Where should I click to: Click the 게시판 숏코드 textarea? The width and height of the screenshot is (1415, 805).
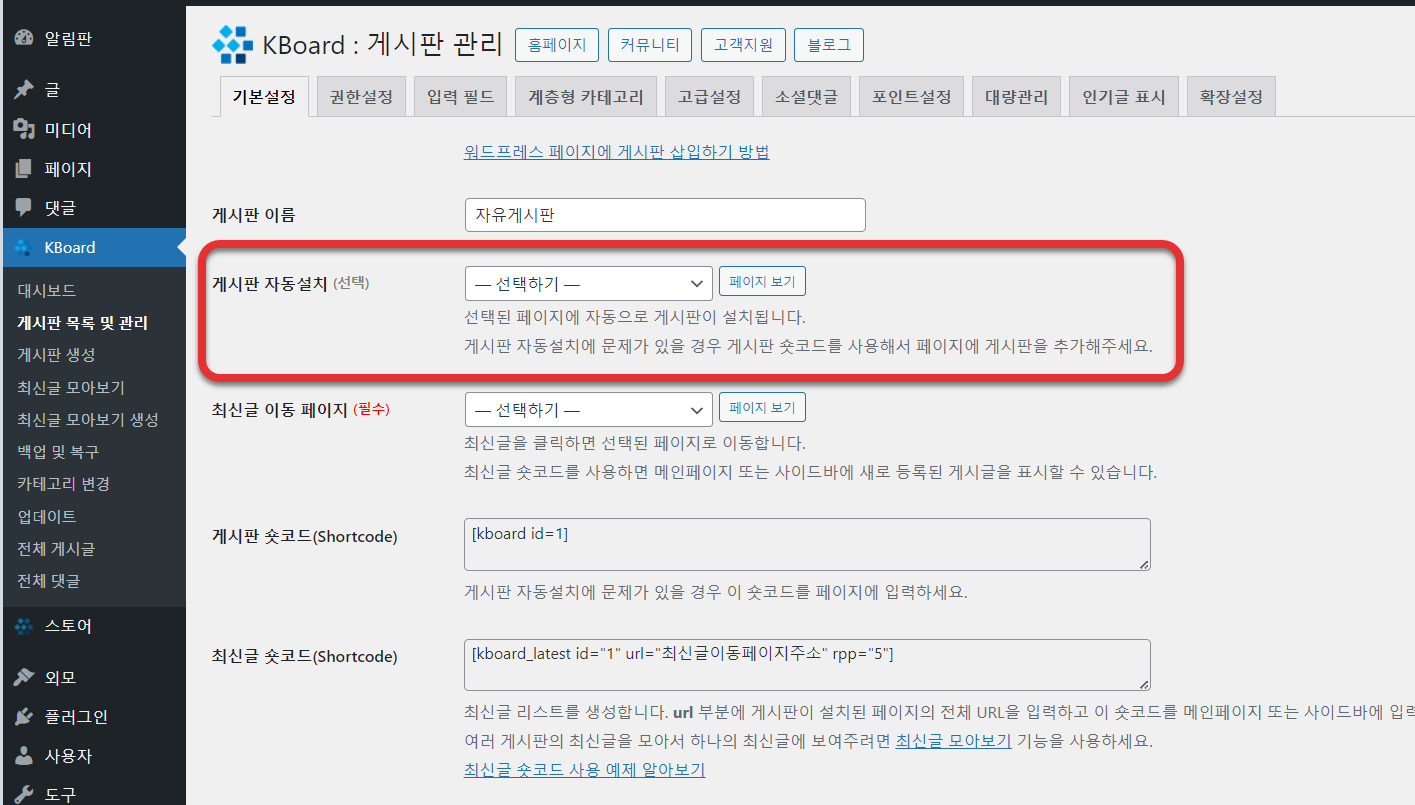[x=808, y=545]
